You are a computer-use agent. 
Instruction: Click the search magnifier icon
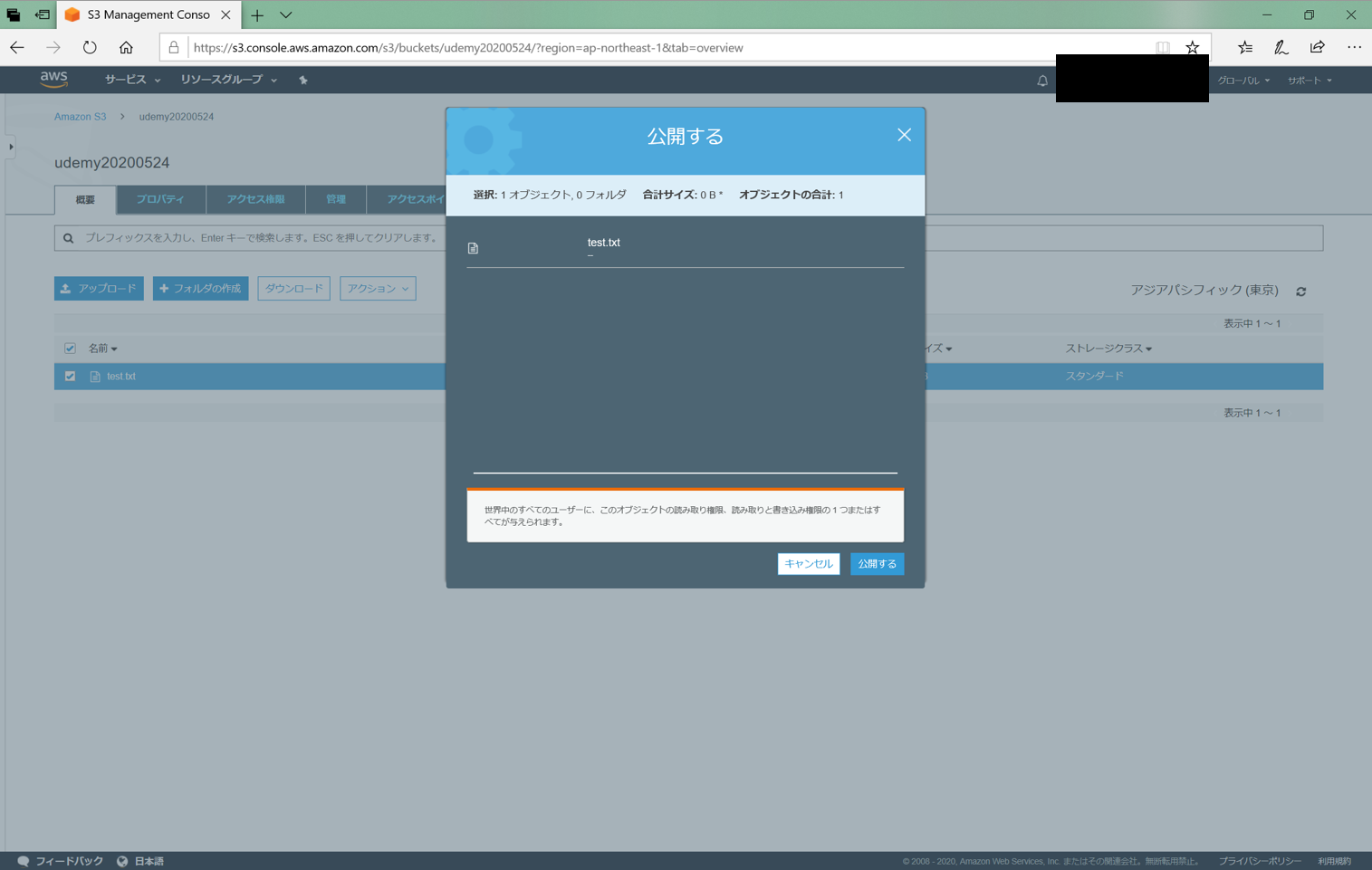pyautogui.click(x=68, y=238)
